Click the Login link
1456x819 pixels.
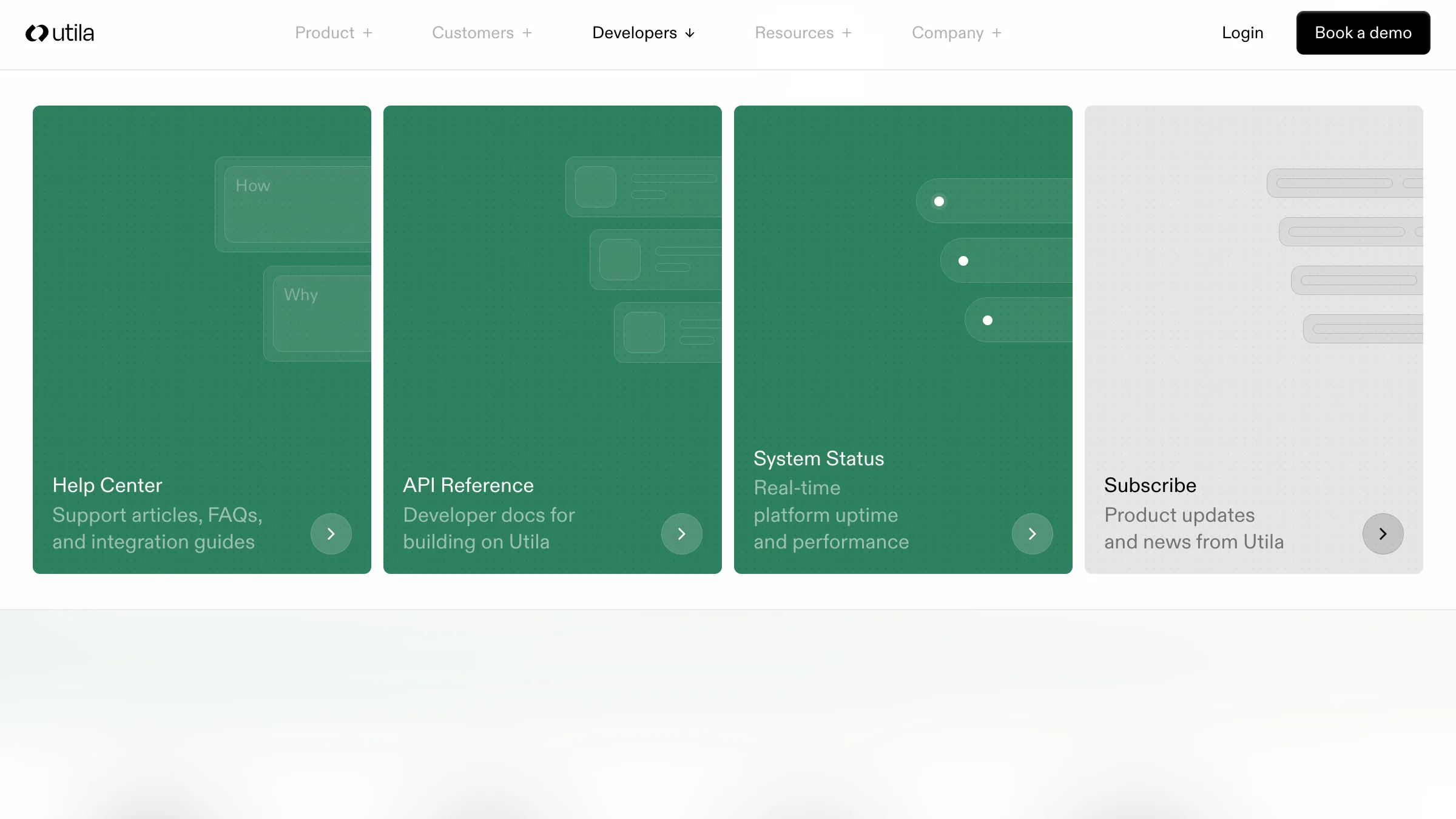click(1242, 33)
